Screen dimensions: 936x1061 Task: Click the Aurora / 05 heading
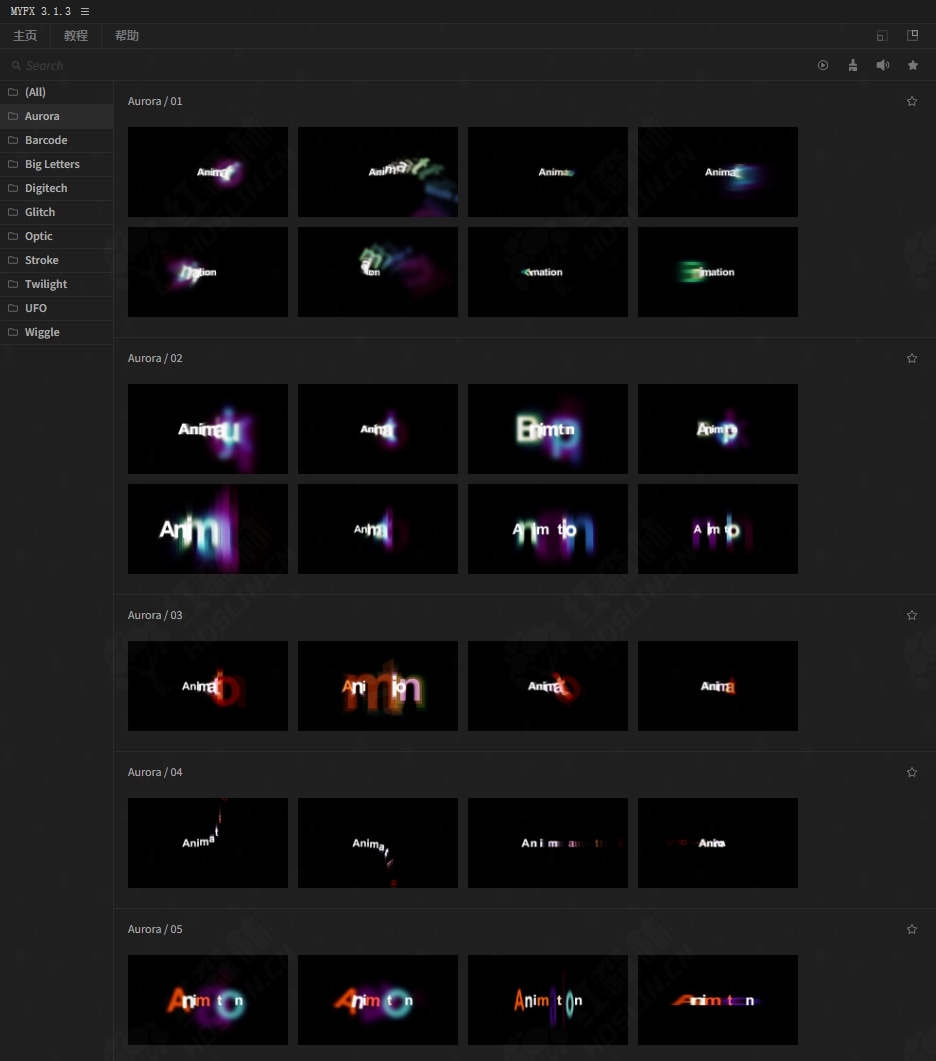(x=155, y=930)
